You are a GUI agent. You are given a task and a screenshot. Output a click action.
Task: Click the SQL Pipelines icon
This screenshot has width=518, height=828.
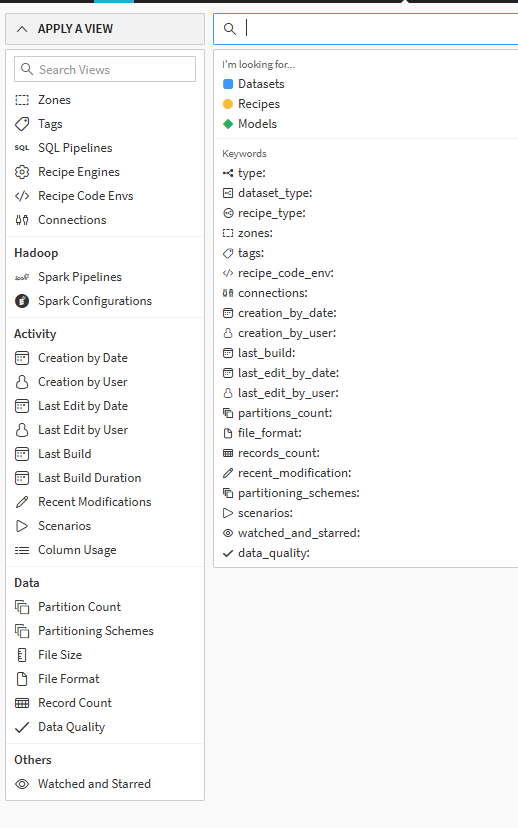(x=22, y=148)
